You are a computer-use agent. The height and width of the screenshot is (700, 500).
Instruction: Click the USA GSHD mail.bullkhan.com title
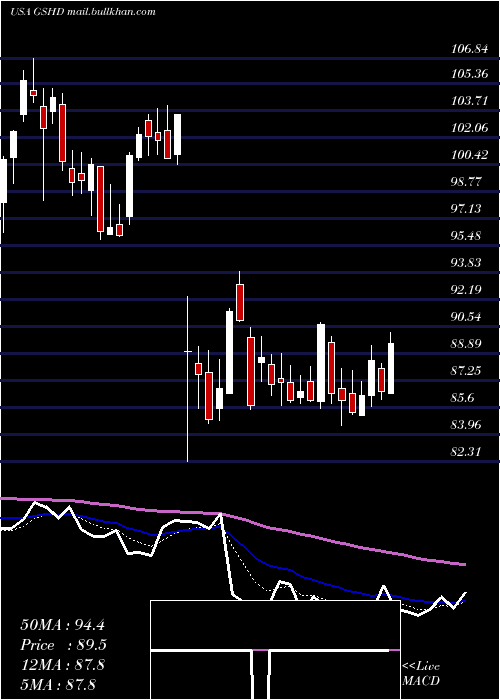coord(83,12)
